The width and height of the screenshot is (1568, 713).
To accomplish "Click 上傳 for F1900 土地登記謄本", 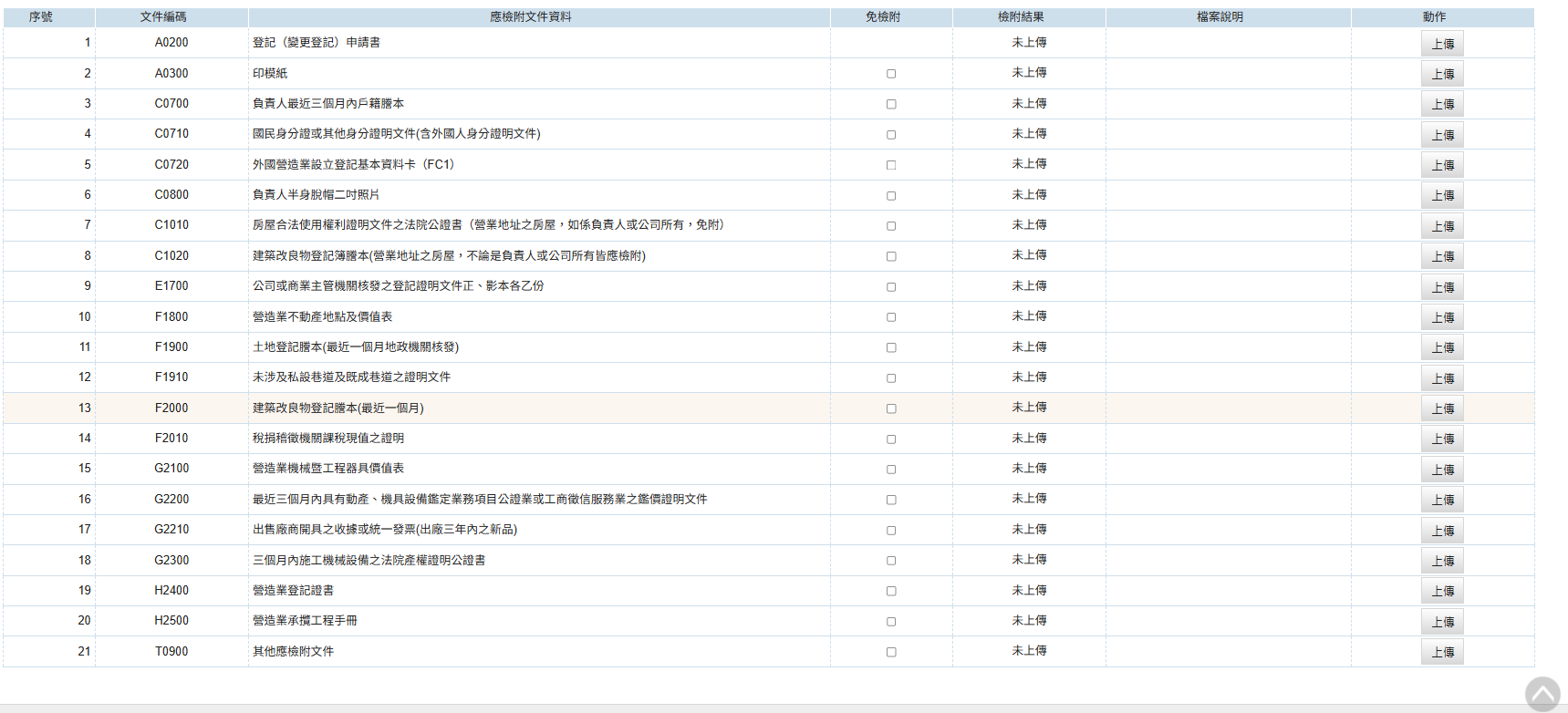I will pos(1441,347).
